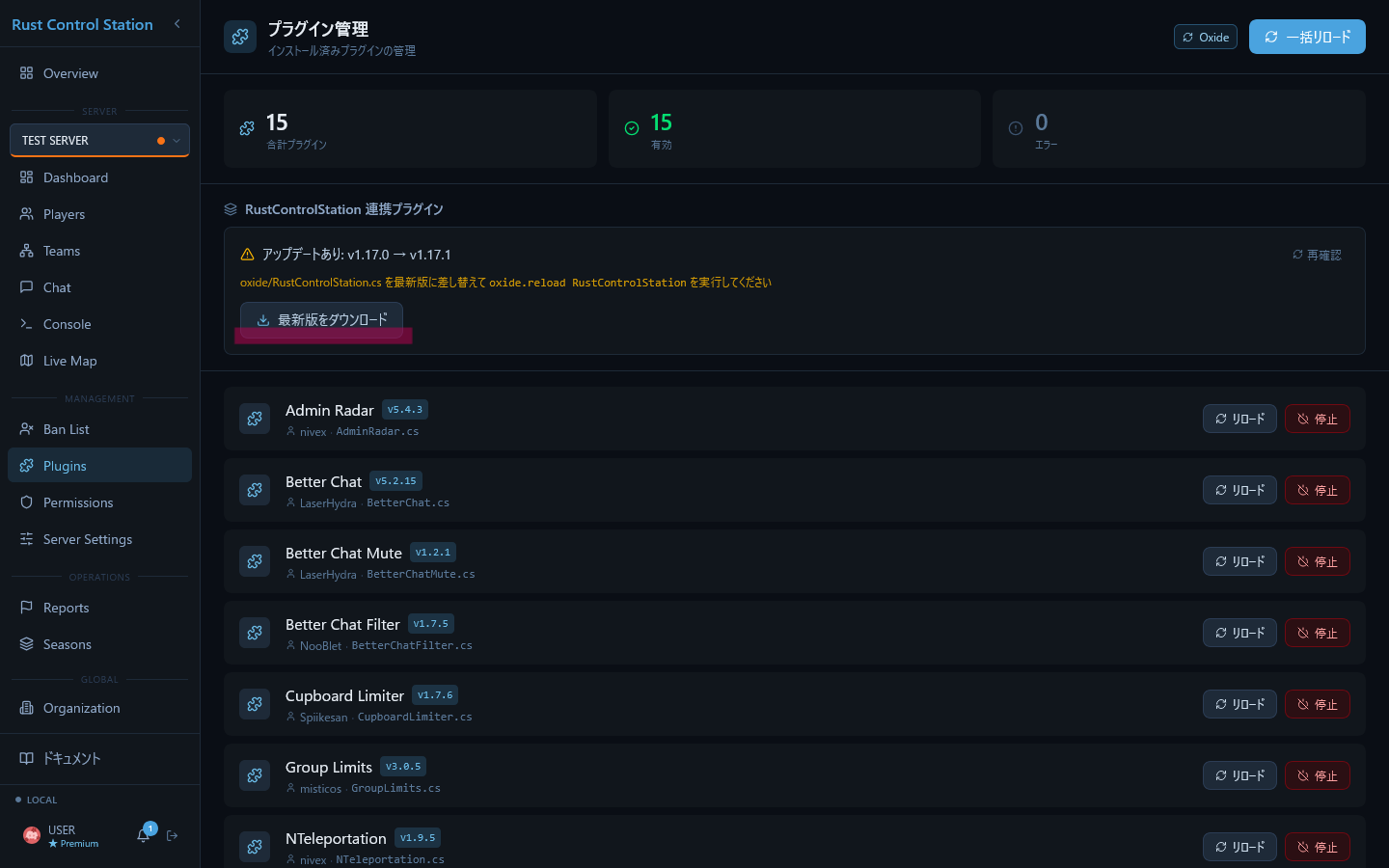Click the notification bell icon
The height and width of the screenshot is (868, 1389).
(144, 835)
